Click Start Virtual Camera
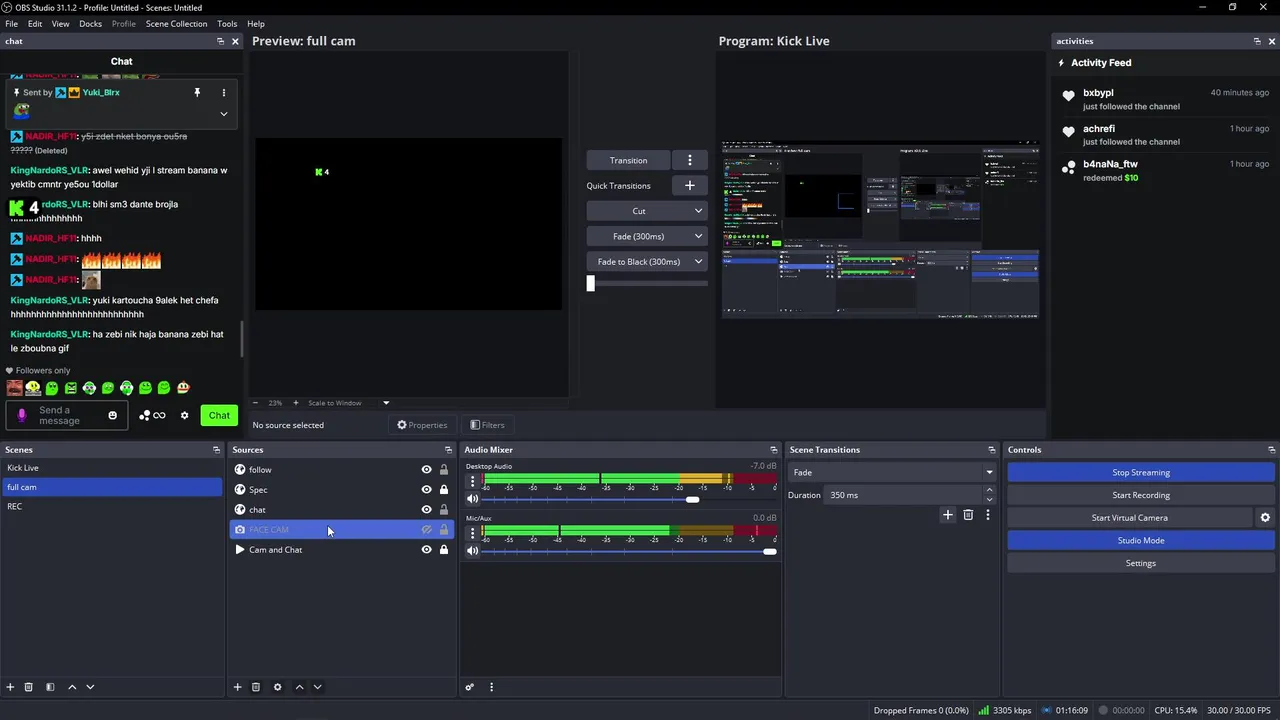The height and width of the screenshot is (720, 1280). coord(1130,518)
